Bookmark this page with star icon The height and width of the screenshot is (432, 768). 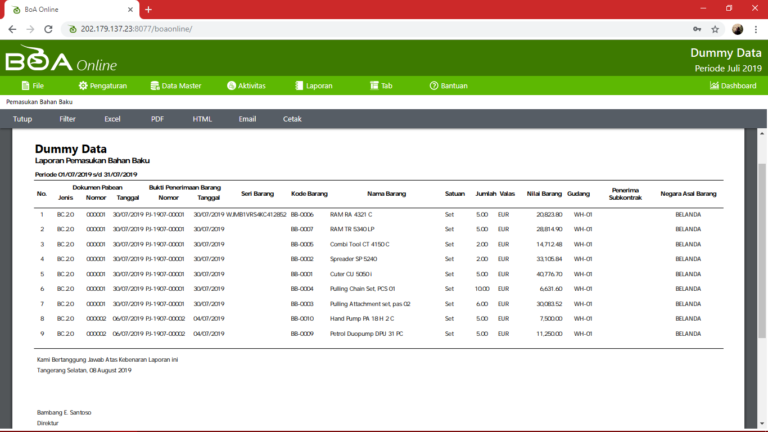[715, 29]
